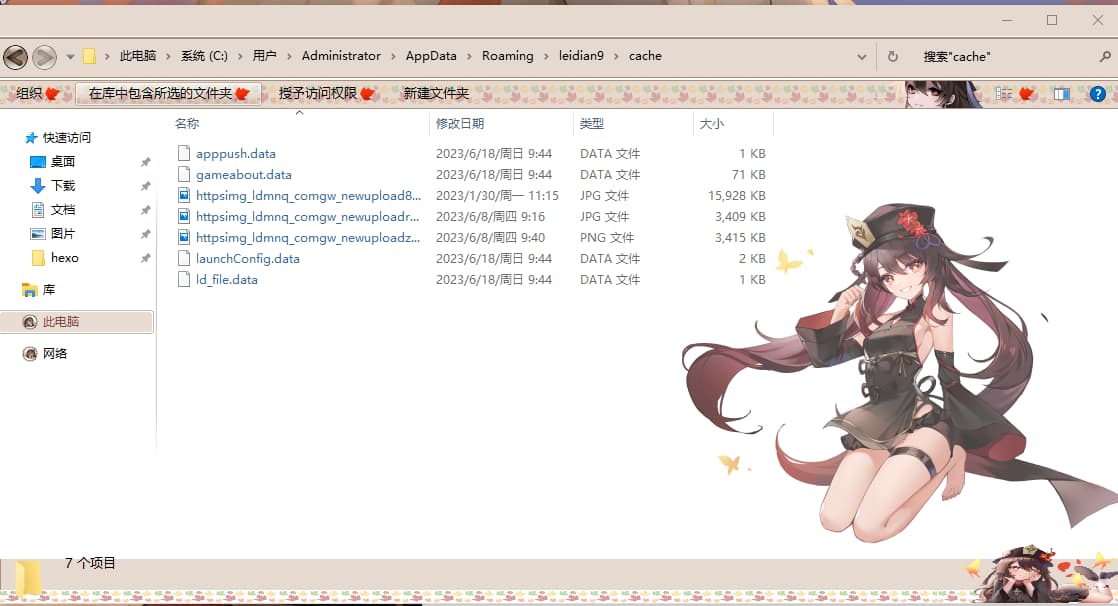Navigate to AppData breadcrumb

click(431, 56)
